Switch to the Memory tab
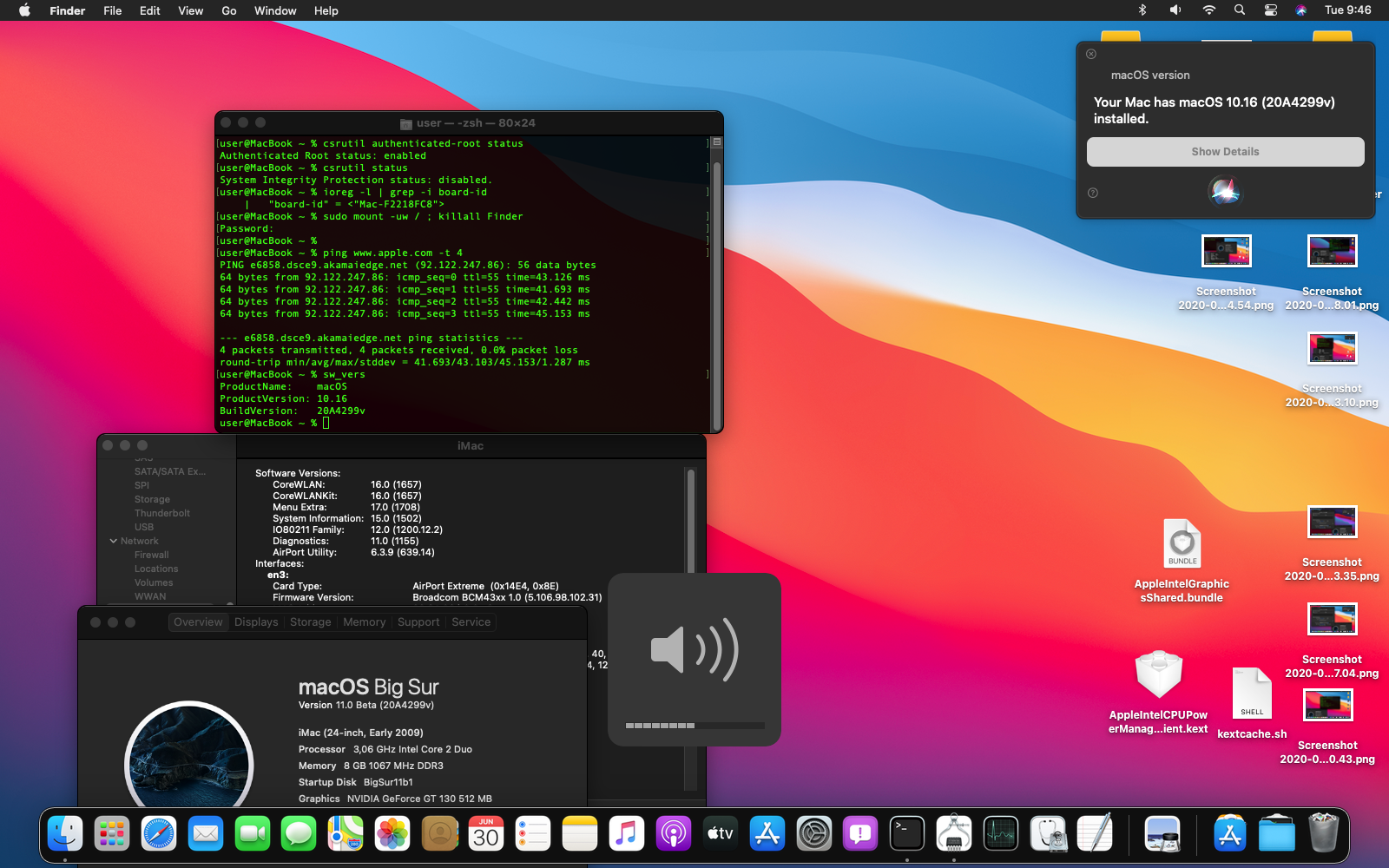This screenshot has height=868, width=1389. 364,622
